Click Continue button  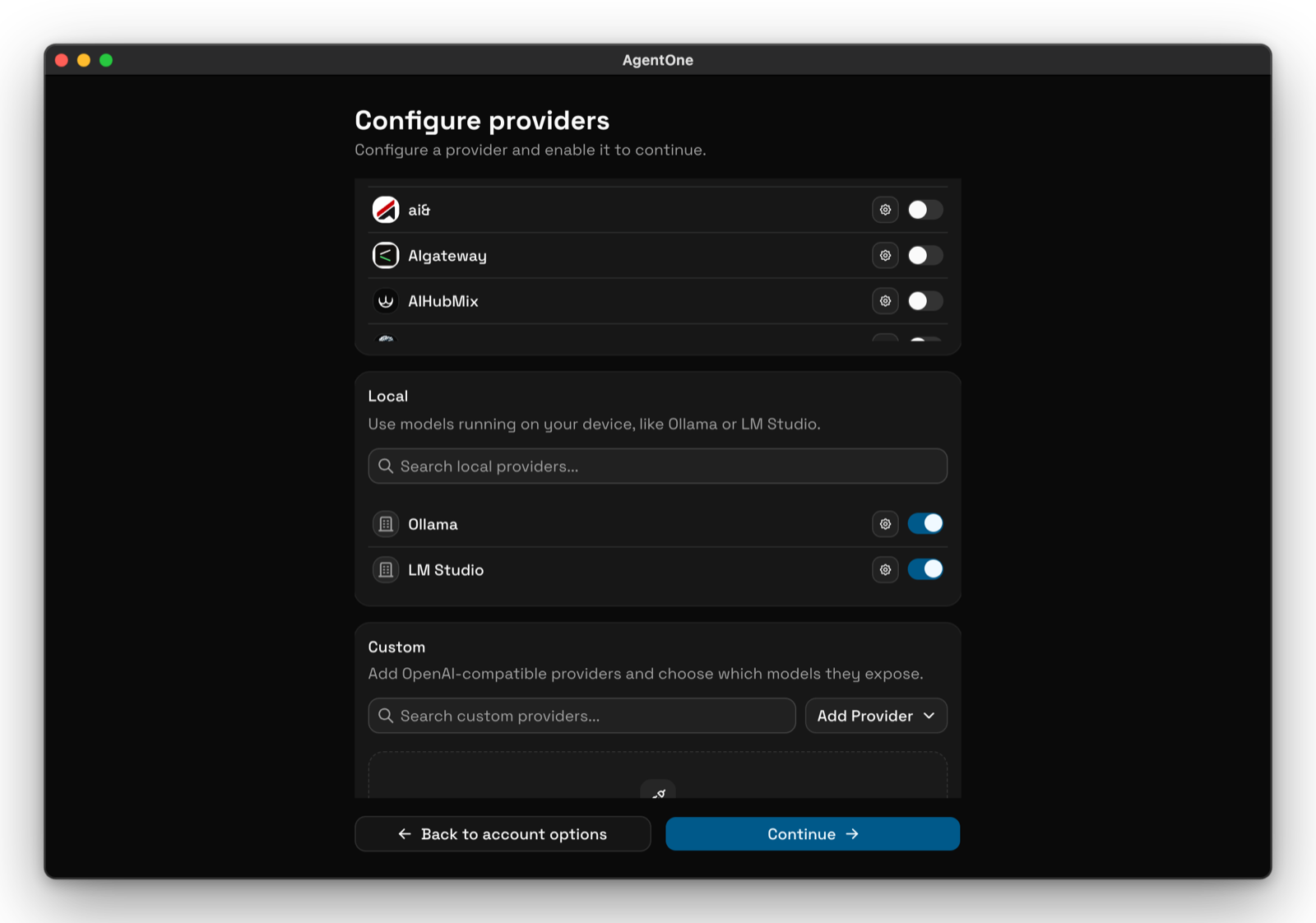813,834
